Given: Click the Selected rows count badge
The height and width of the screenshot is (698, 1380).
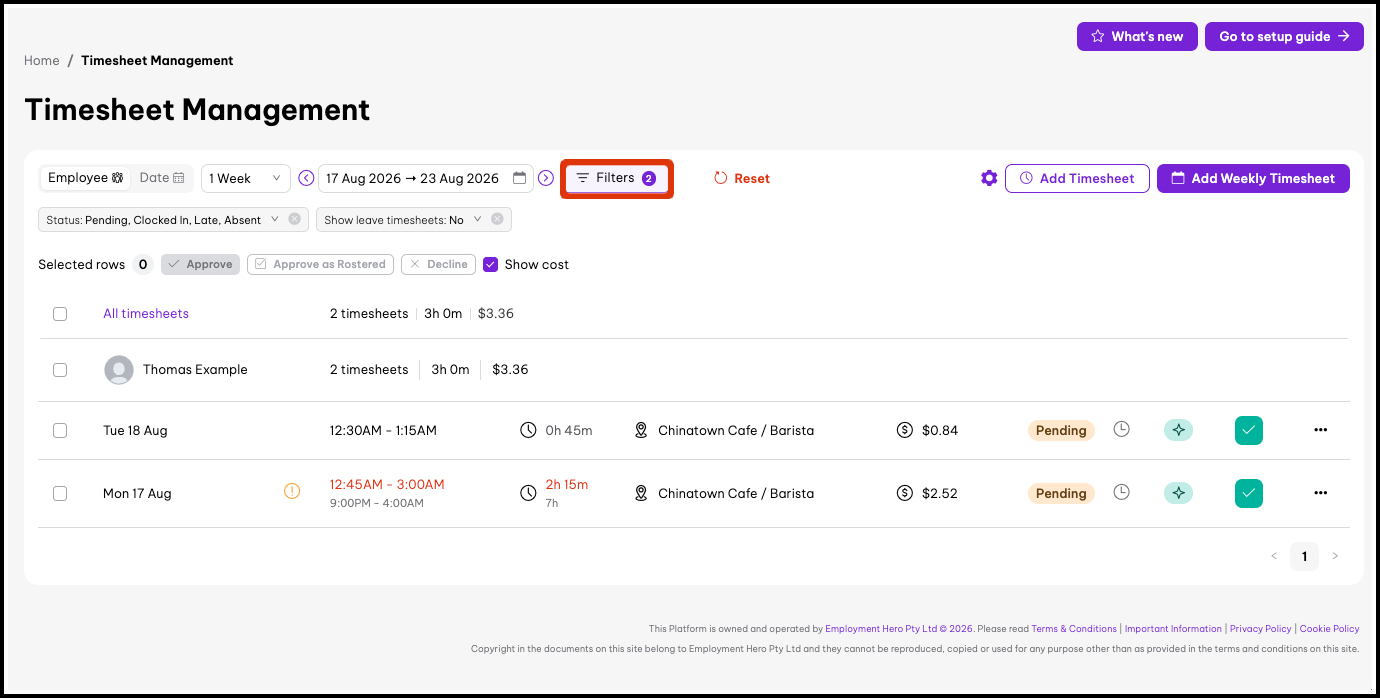Looking at the screenshot, I should pos(143,264).
